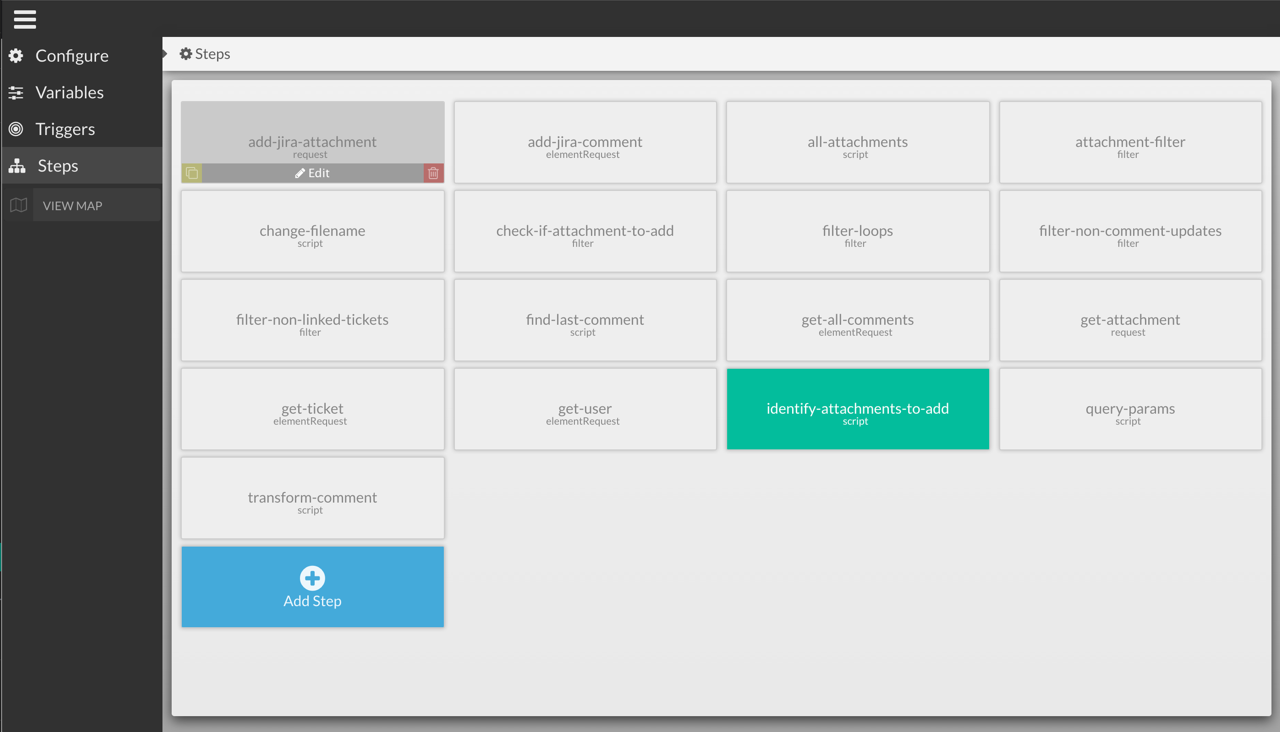Open the filter-loops step card
This screenshot has width=1280, height=732.
coord(858,231)
